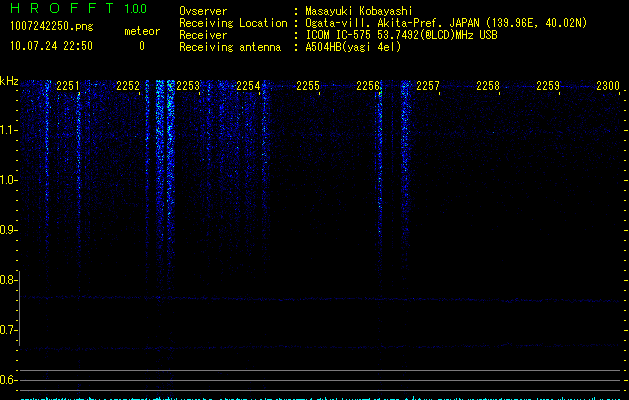The width and height of the screenshot is (629, 400).
Task: Click the 2253 time marker
Action: 188,86
